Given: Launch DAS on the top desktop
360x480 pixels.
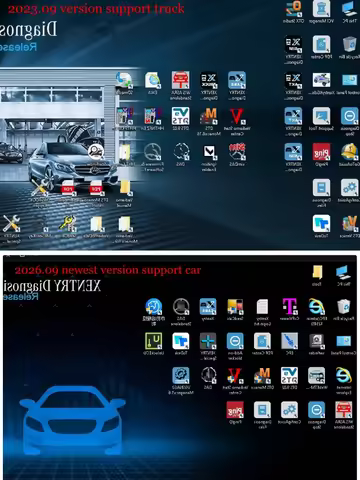Looking at the screenshot, I should tap(181, 152).
